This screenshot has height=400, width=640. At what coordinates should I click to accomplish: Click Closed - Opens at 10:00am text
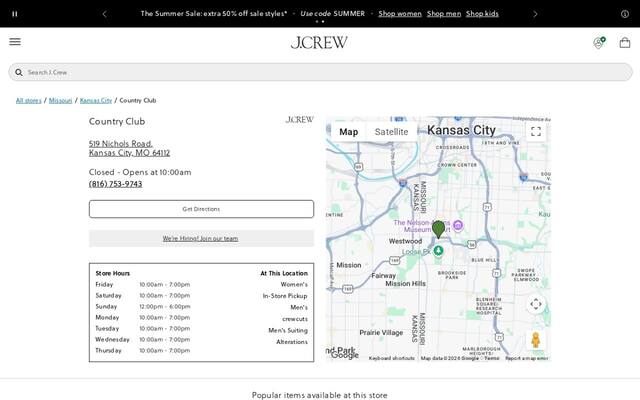coord(140,172)
